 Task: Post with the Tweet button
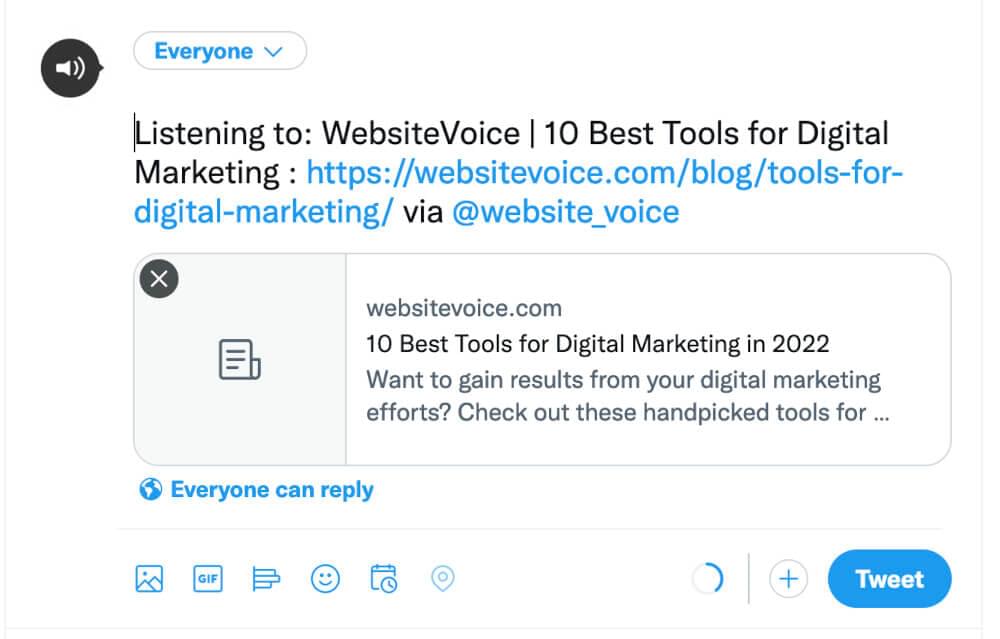pyautogui.click(x=890, y=579)
